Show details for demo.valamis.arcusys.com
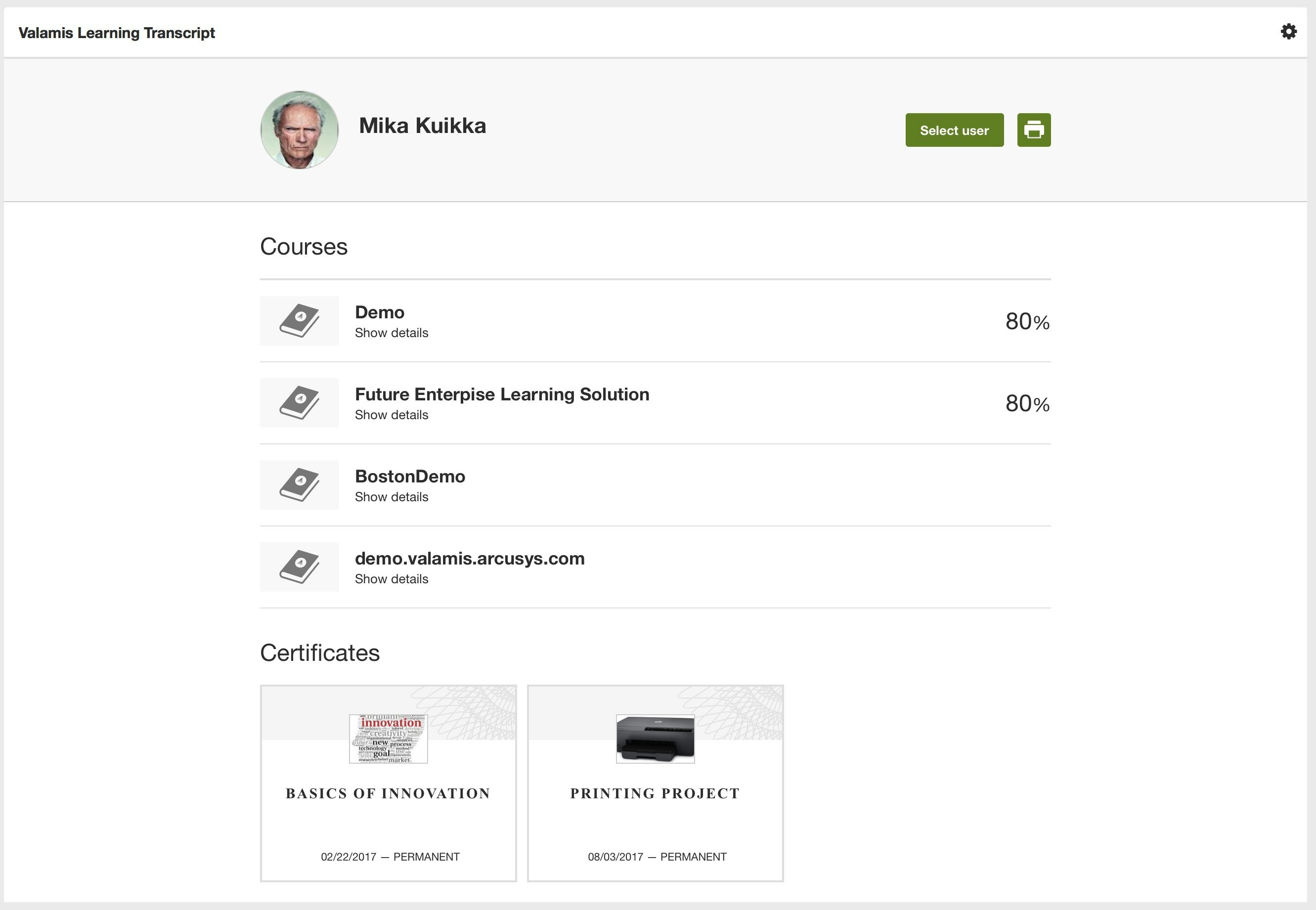 pos(391,579)
